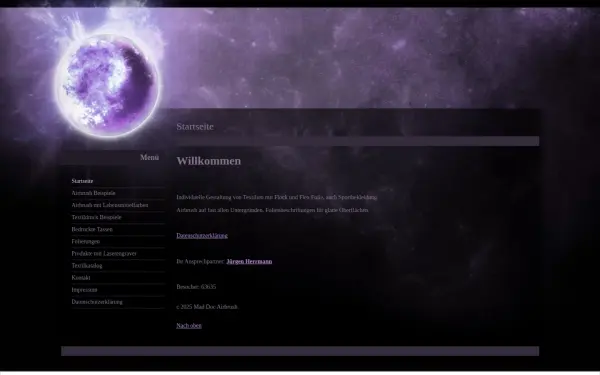Viewport: 600px width, 375px height.
Task: Open Produkte mit Lasergravur menu link
Action: pyautogui.click(x=104, y=254)
